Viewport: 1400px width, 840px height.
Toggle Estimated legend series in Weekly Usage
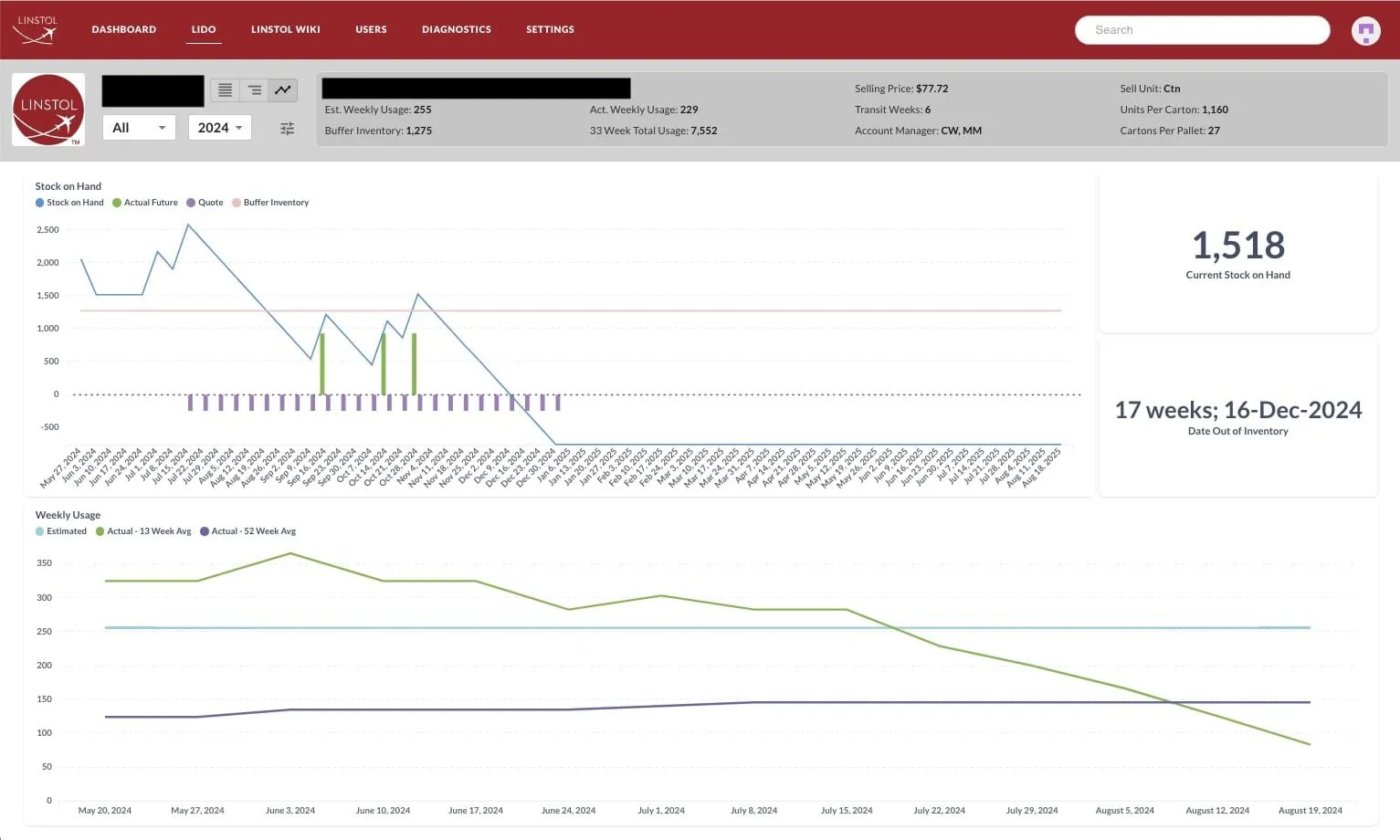(61, 531)
